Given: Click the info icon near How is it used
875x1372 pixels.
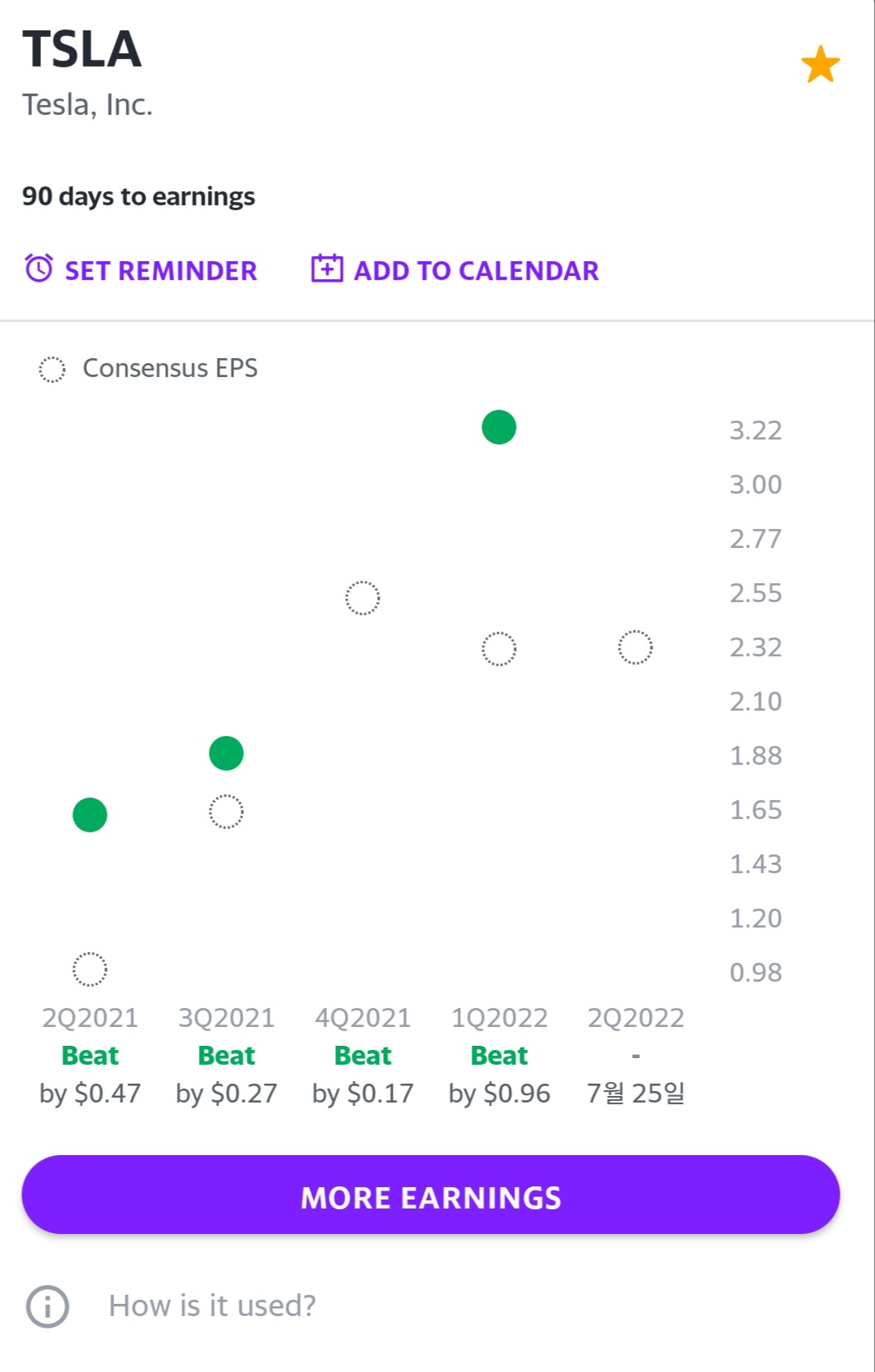Looking at the screenshot, I should coord(48,1306).
